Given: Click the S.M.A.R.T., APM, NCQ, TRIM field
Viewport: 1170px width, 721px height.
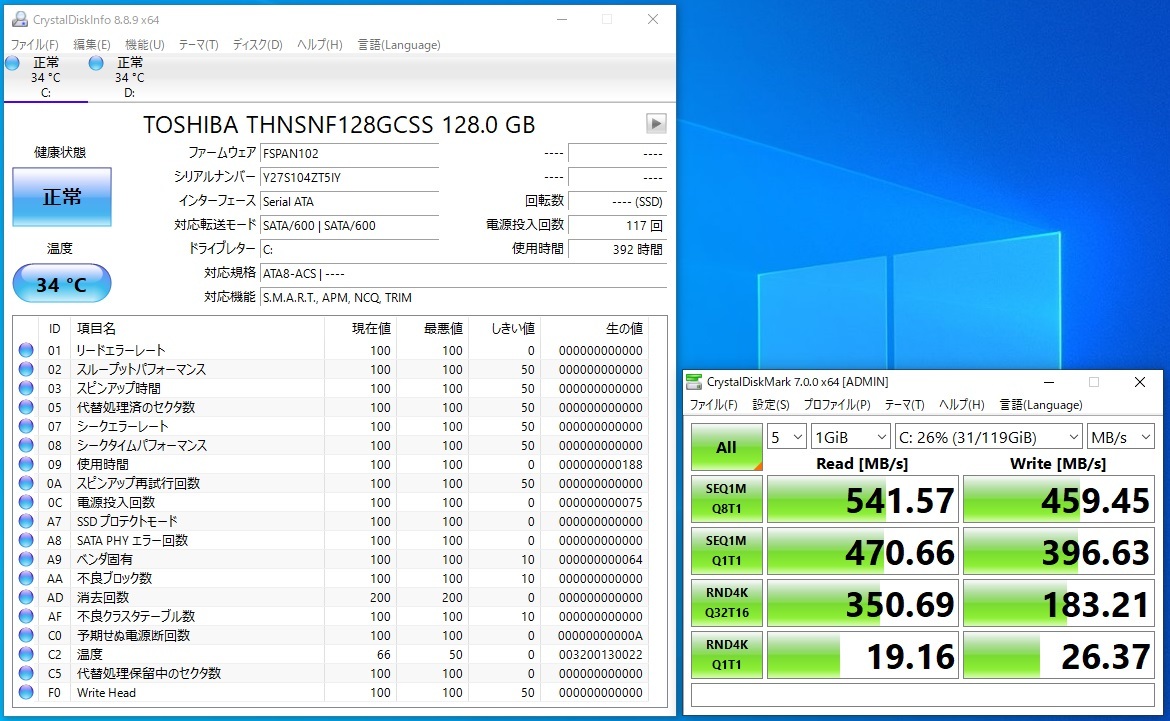Looking at the screenshot, I should 463,297.
